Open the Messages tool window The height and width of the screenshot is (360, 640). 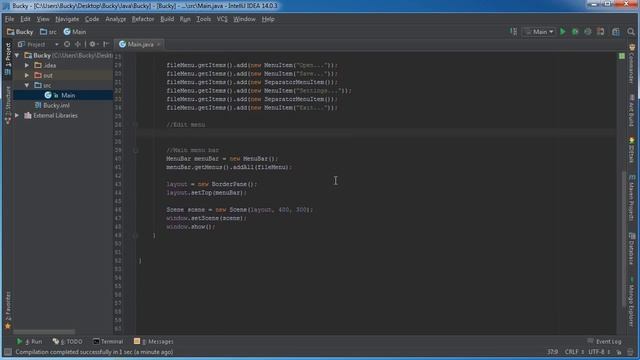coord(153,341)
